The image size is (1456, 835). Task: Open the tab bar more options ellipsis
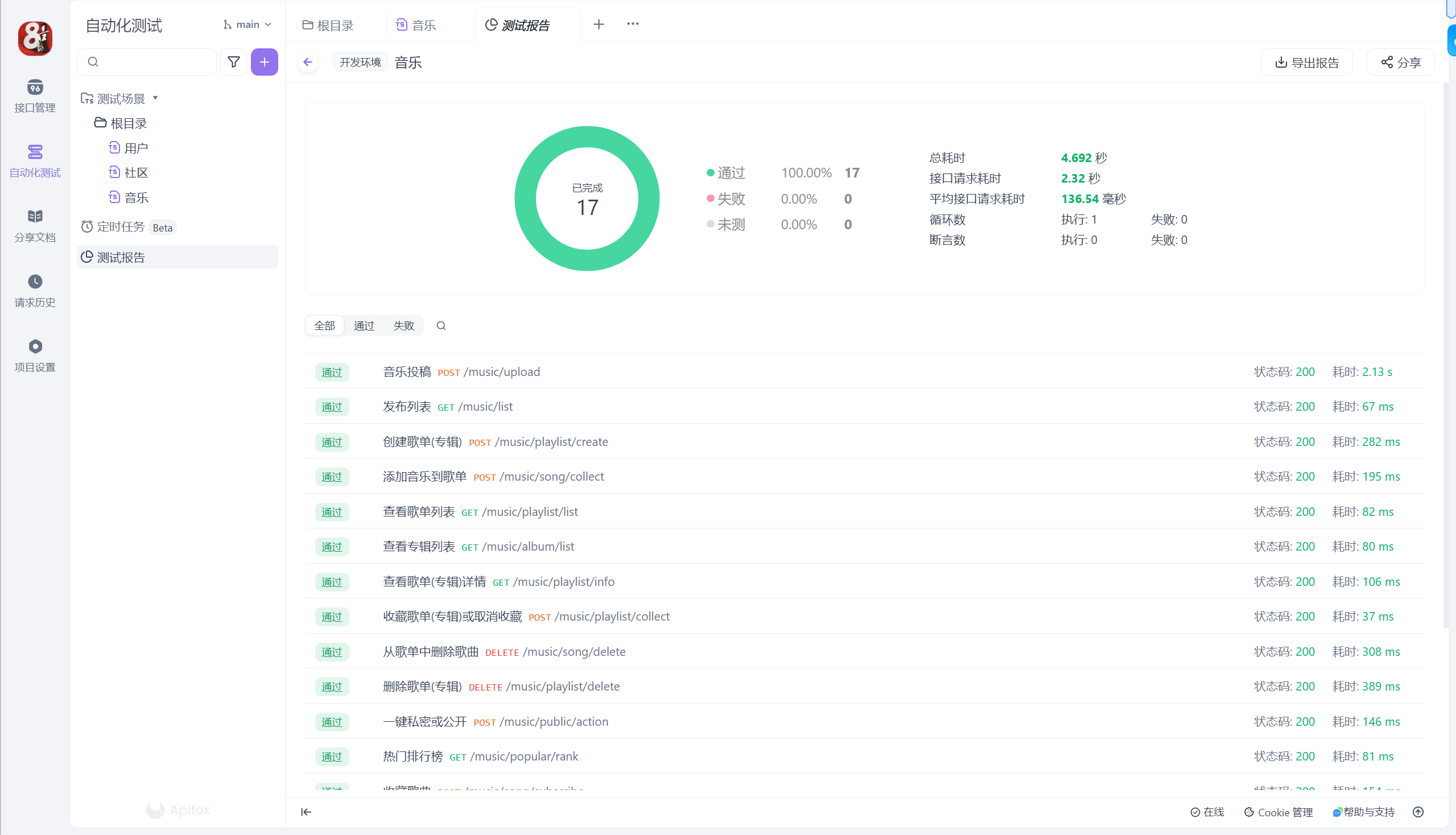pyautogui.click(x=632, y=24)
